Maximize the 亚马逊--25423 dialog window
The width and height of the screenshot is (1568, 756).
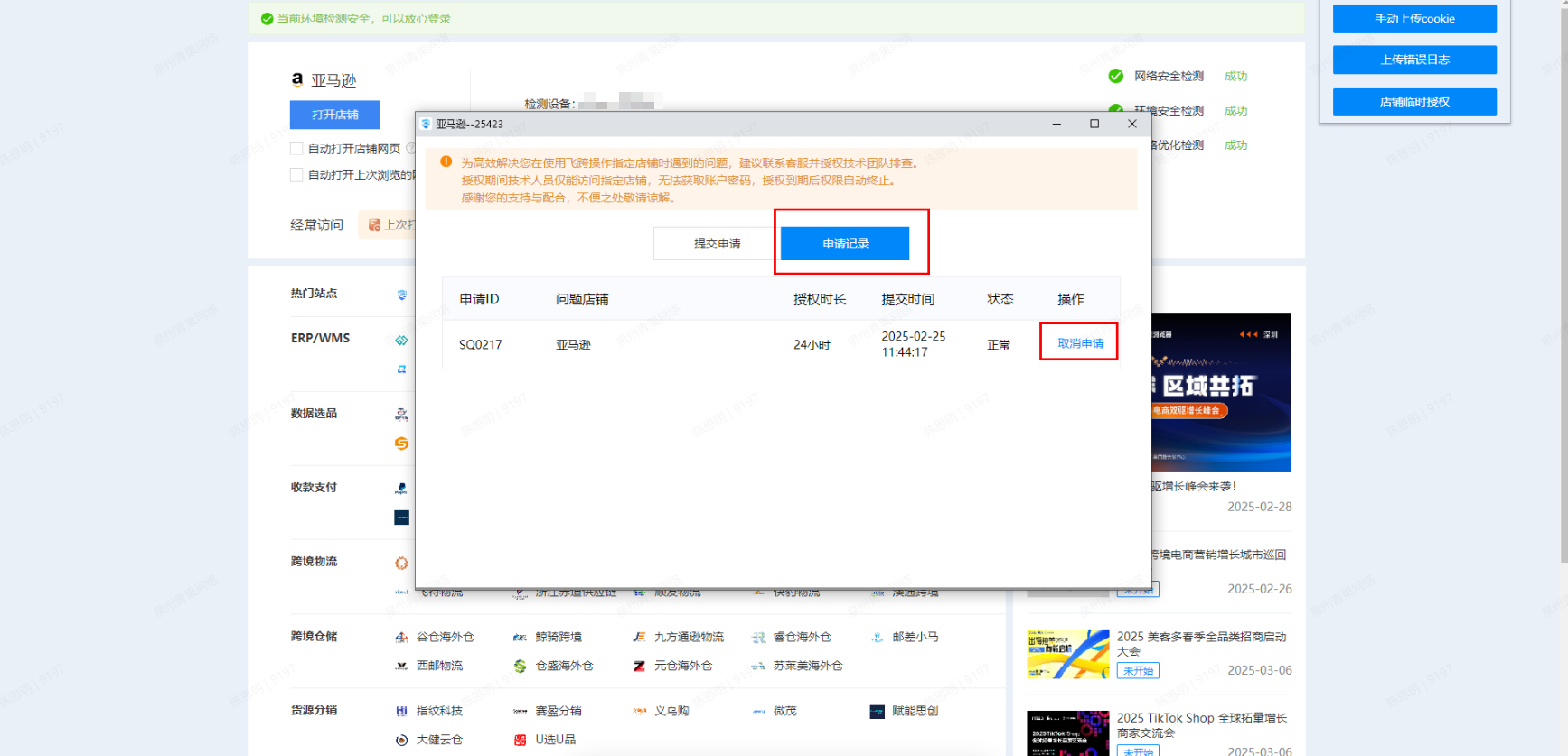coord(1094,124)
